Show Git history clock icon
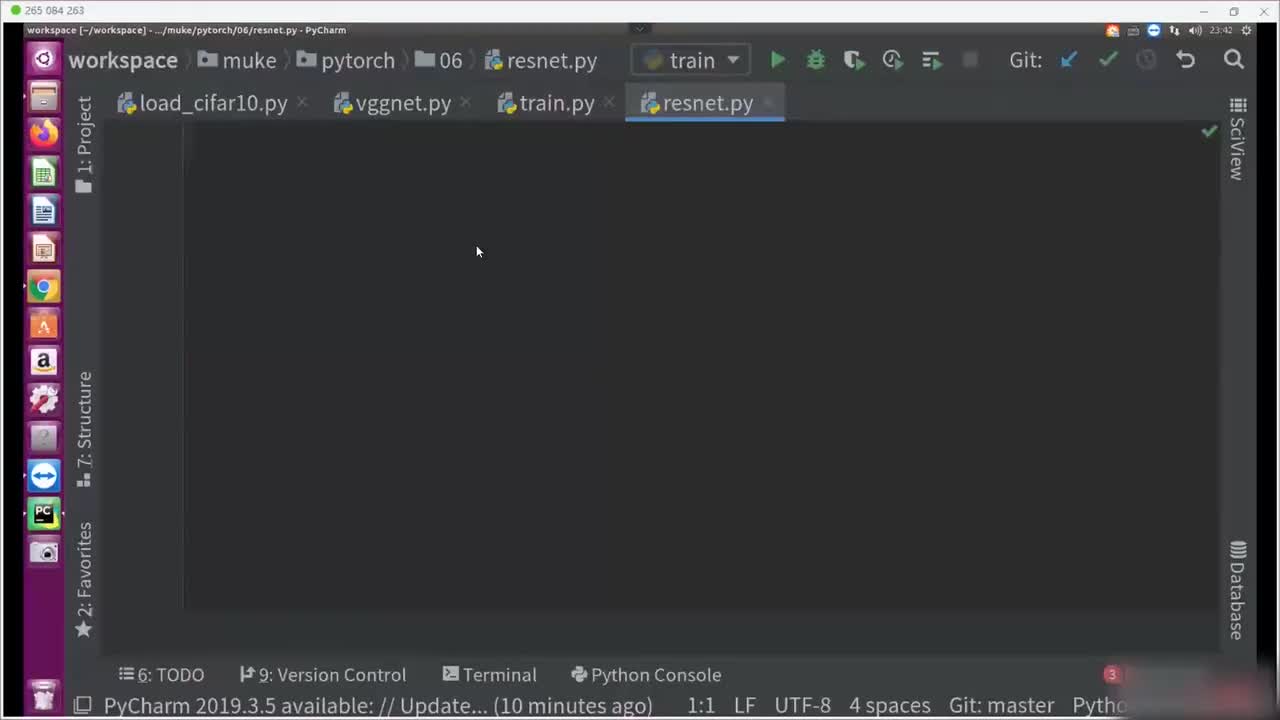Image resolution: width=1280 pixels, height=720 pixels. click(x=1146, y=60)
